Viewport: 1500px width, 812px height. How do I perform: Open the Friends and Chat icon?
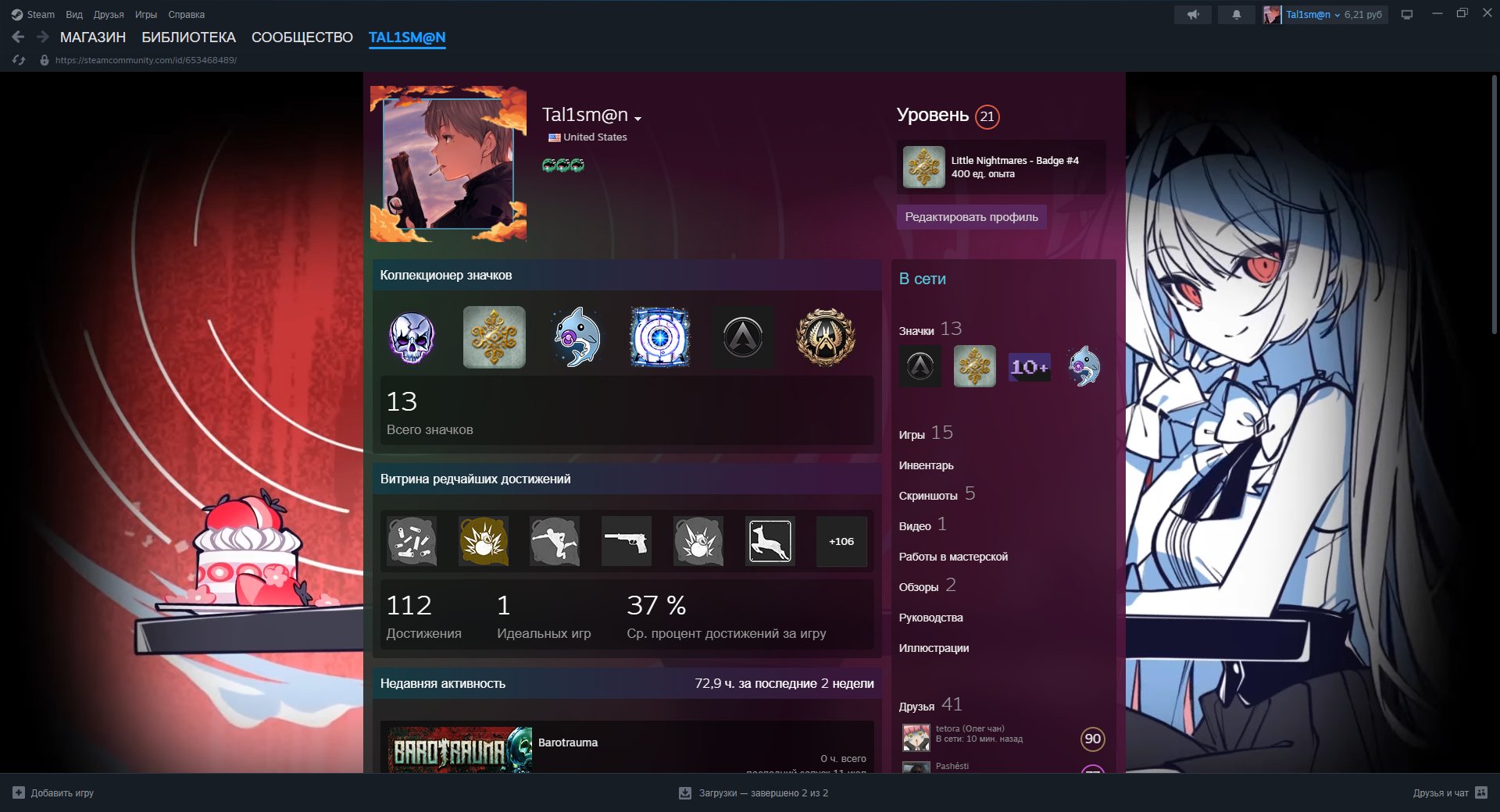tap(1481, 792)
